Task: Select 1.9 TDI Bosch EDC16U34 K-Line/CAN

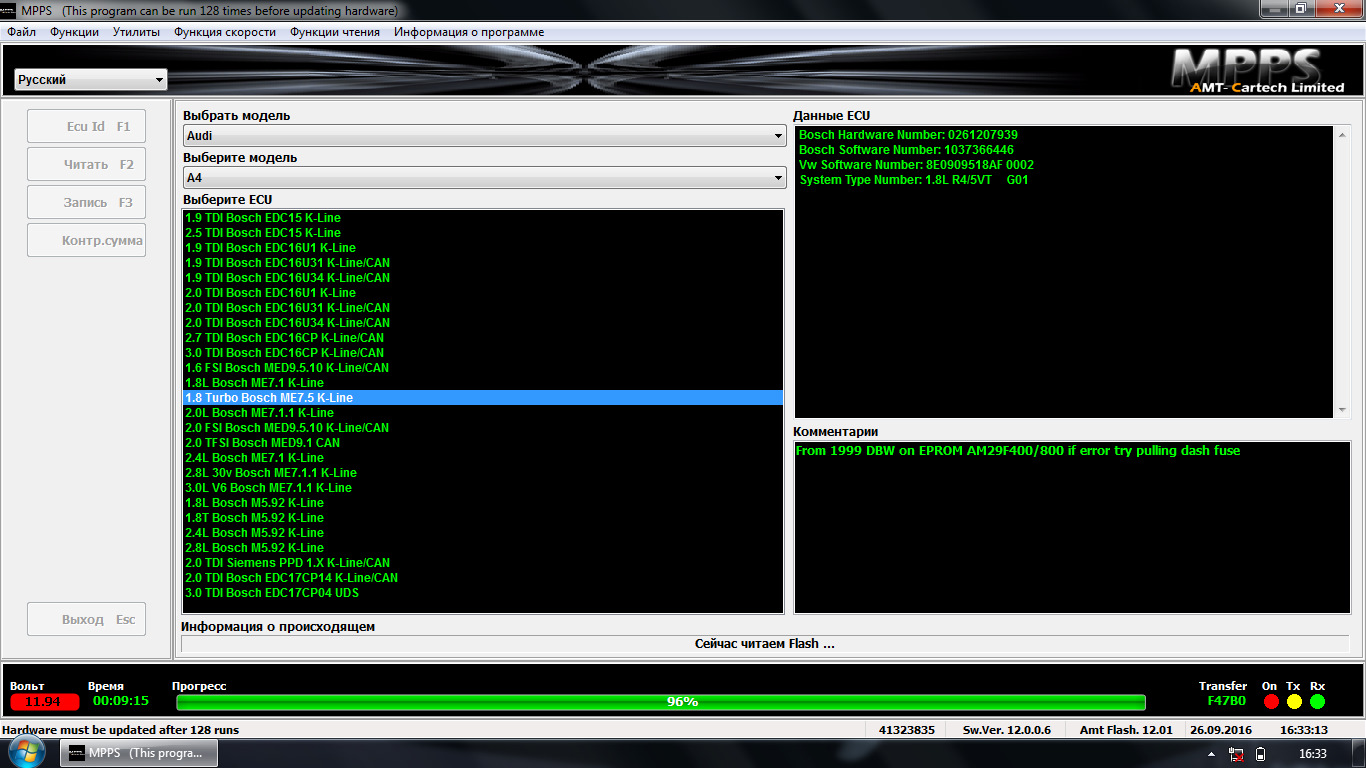Action: (x=483, y=278)
